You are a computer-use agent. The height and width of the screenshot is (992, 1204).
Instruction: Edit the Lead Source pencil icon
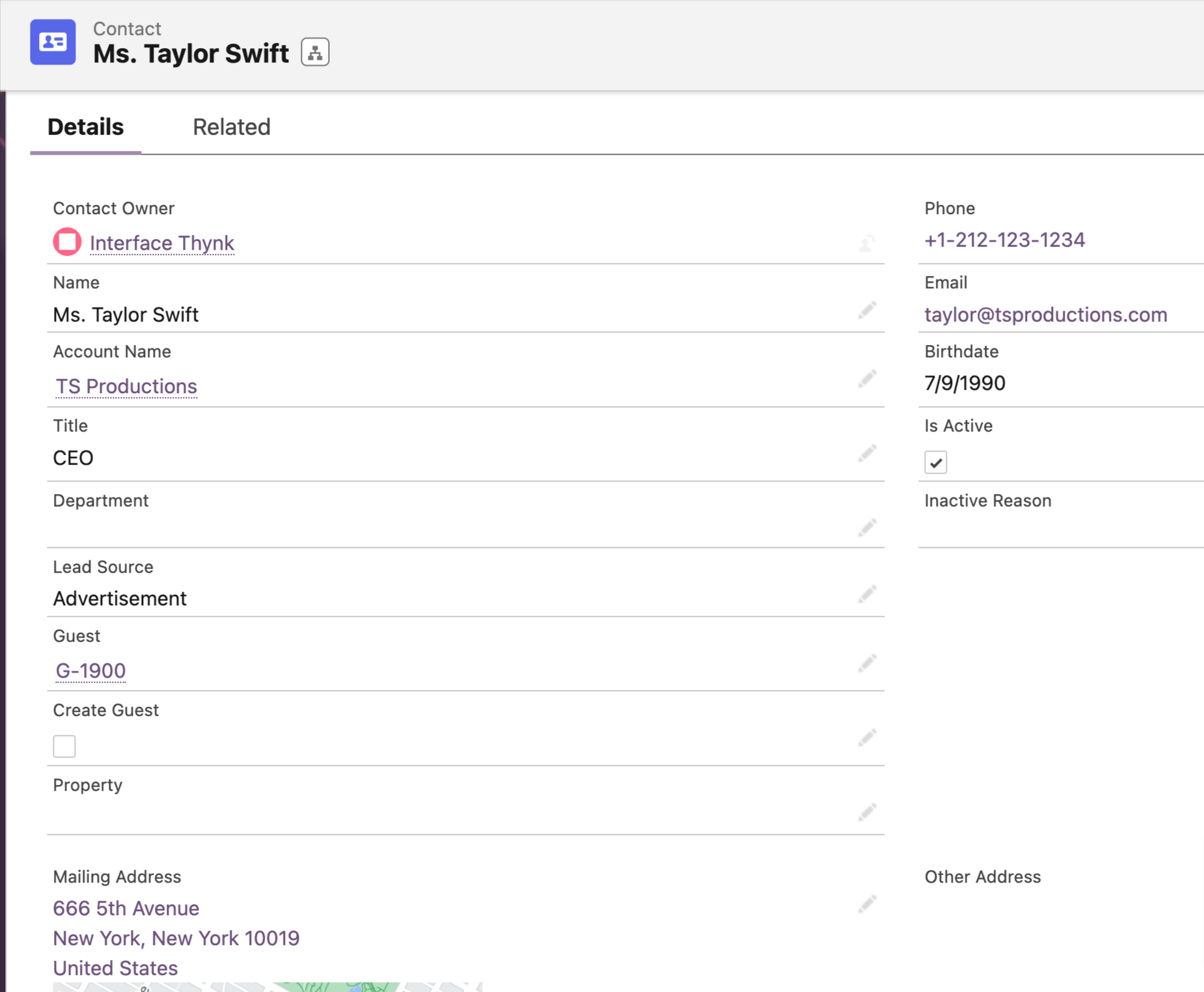pos(867,594)
